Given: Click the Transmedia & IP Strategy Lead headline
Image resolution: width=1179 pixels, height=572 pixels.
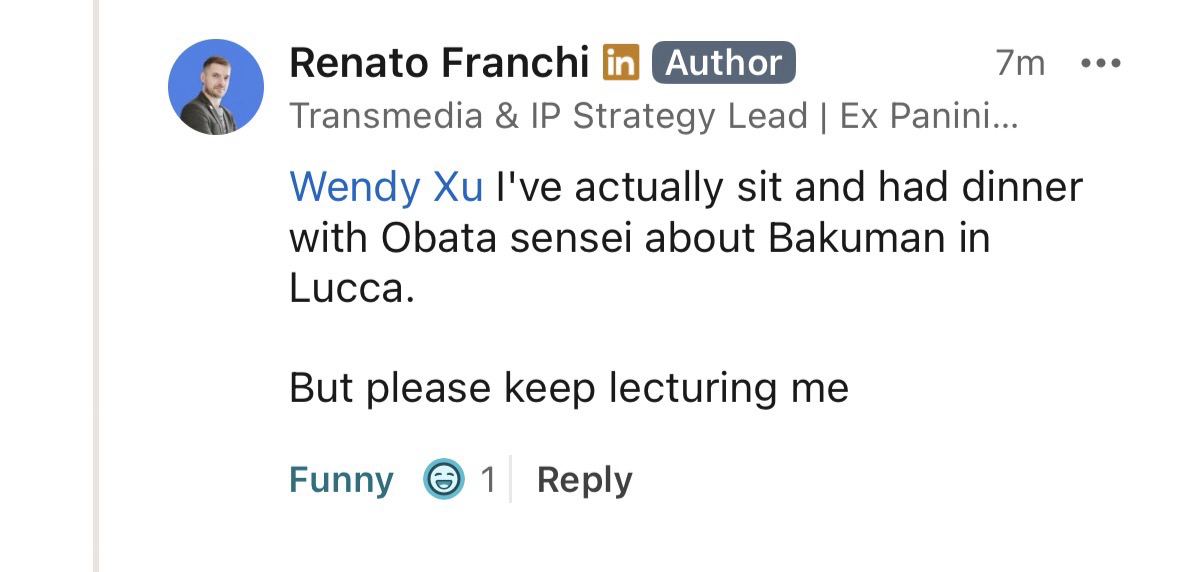Looking at the screenshot, I should point(548,116).
